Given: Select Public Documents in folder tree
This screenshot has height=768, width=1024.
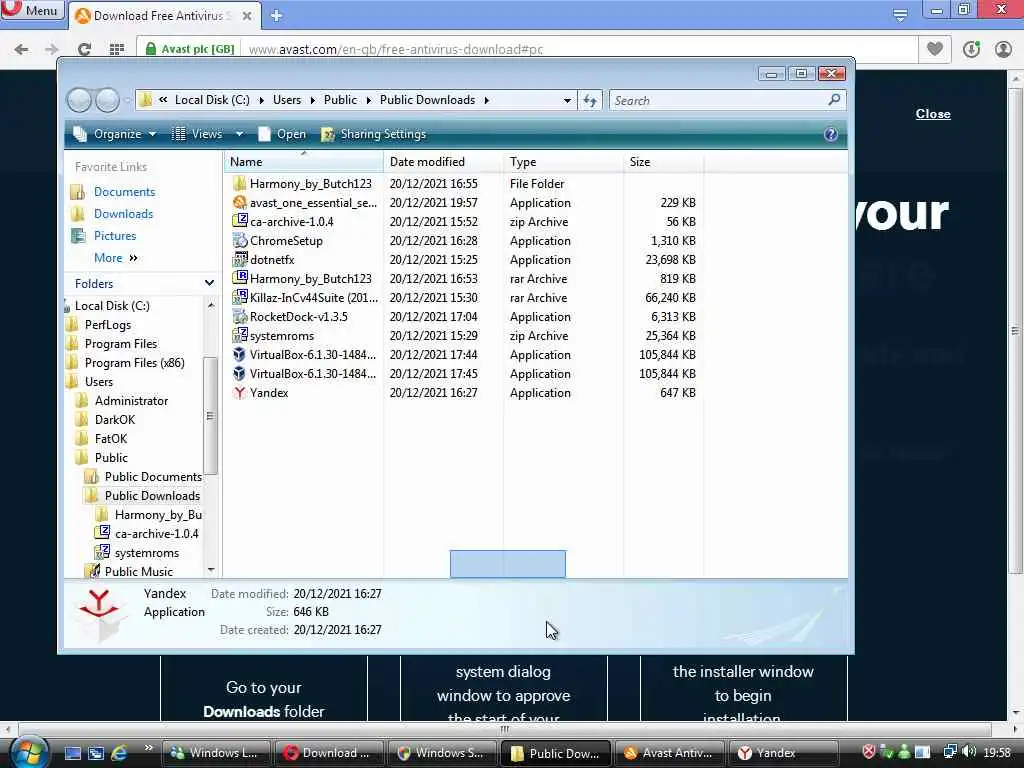Looking at the screenshot, I should [x=153, y=477].
